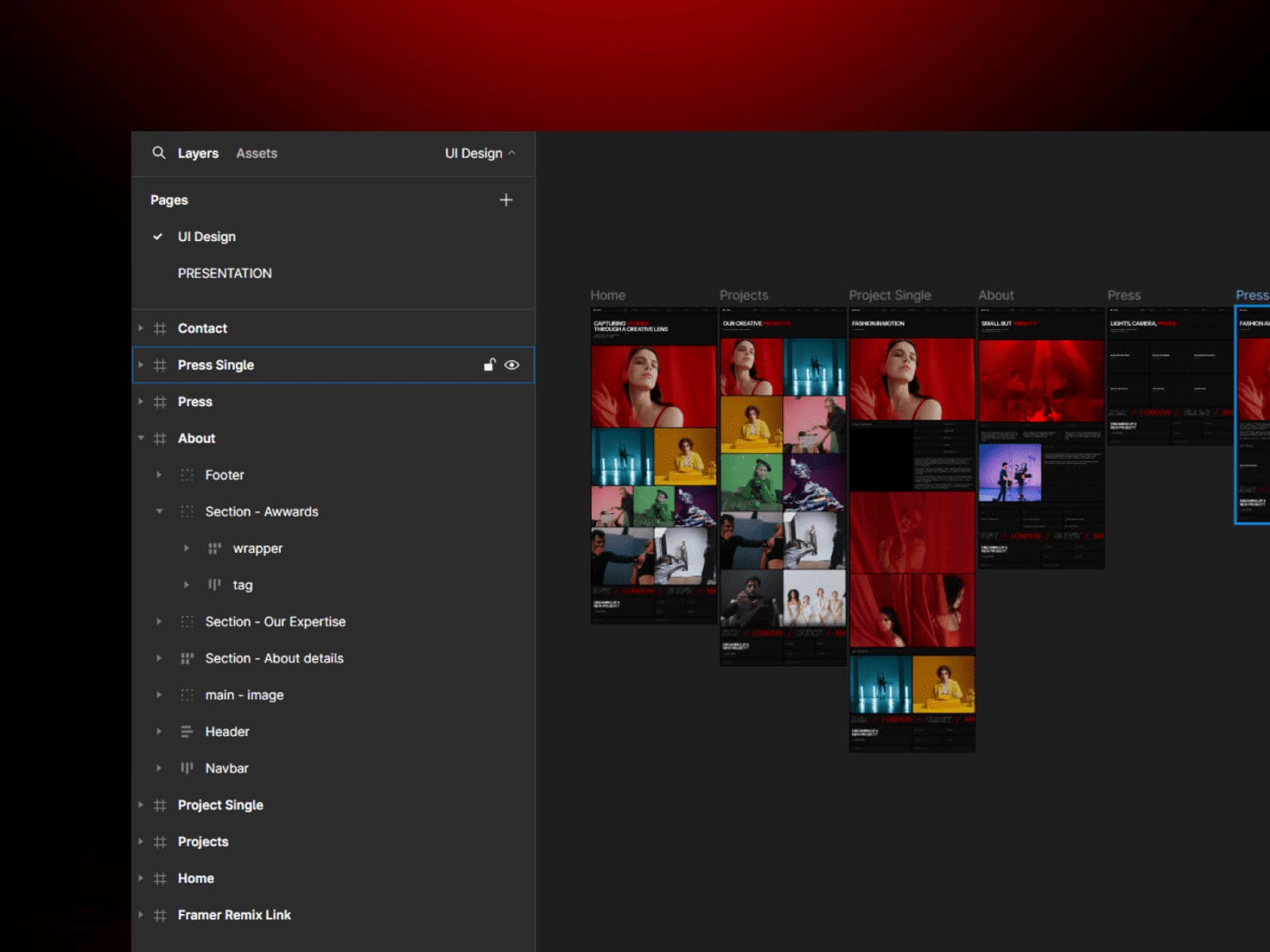Click the wrapper layer grid icon
This screenshot has width=1270, height=952.
214,548
